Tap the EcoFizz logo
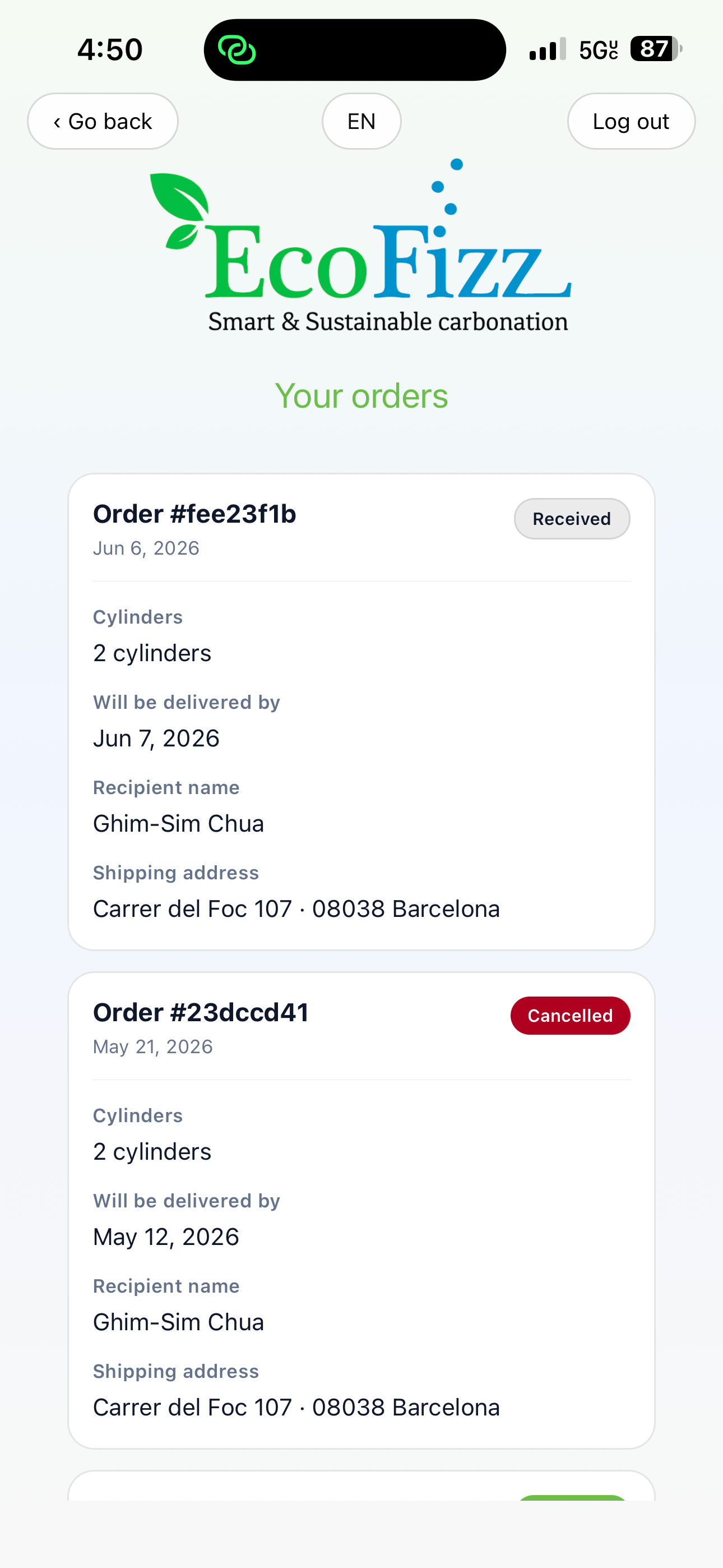The width and height of the screenshot is (723, 1568). click(361, 245)
